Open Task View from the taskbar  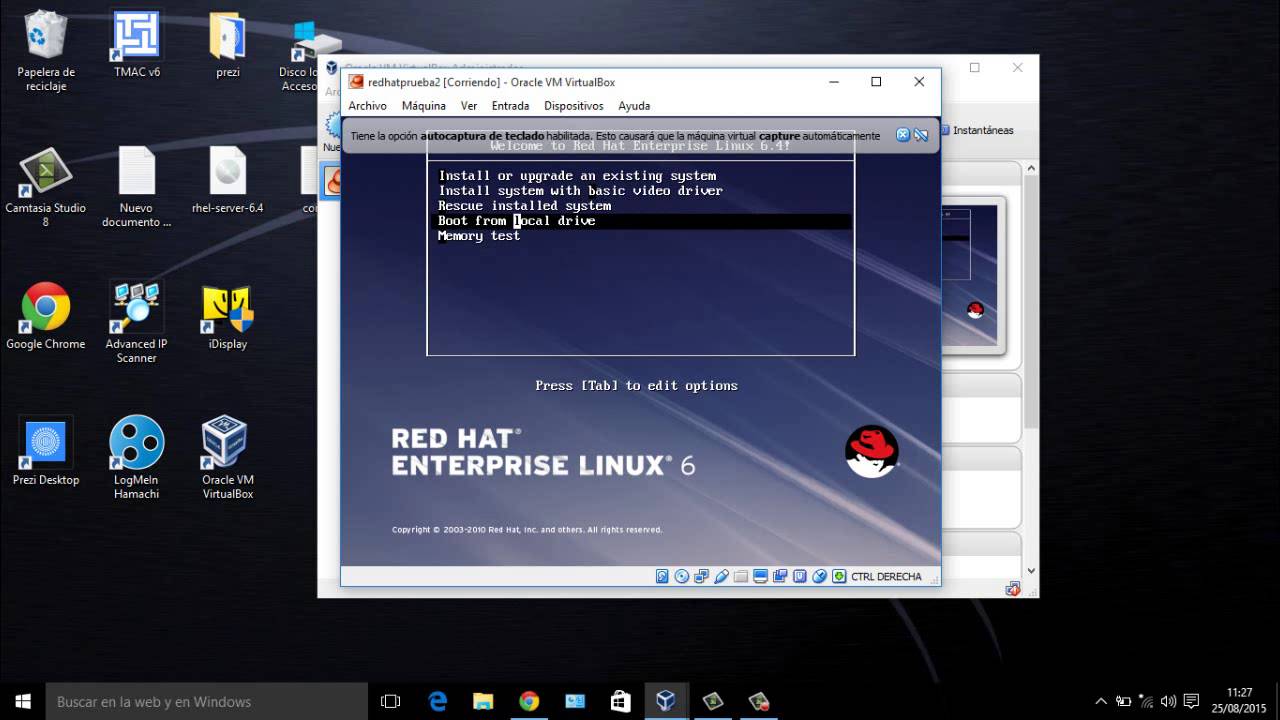(x=391, y=701)
